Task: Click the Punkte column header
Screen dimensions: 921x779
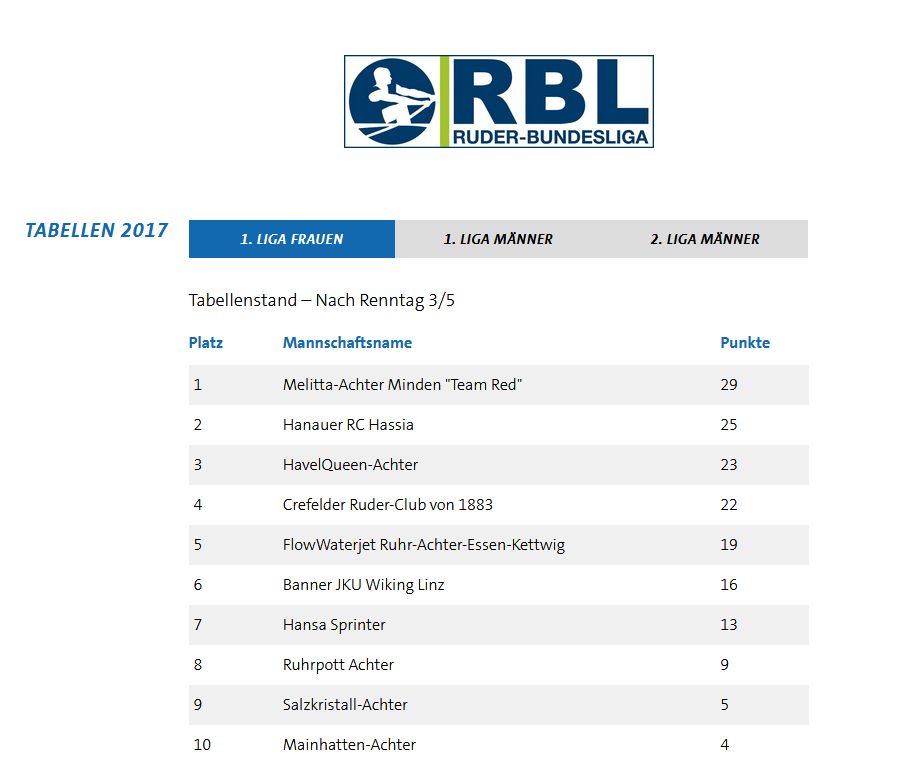Action: click(745, 343)
